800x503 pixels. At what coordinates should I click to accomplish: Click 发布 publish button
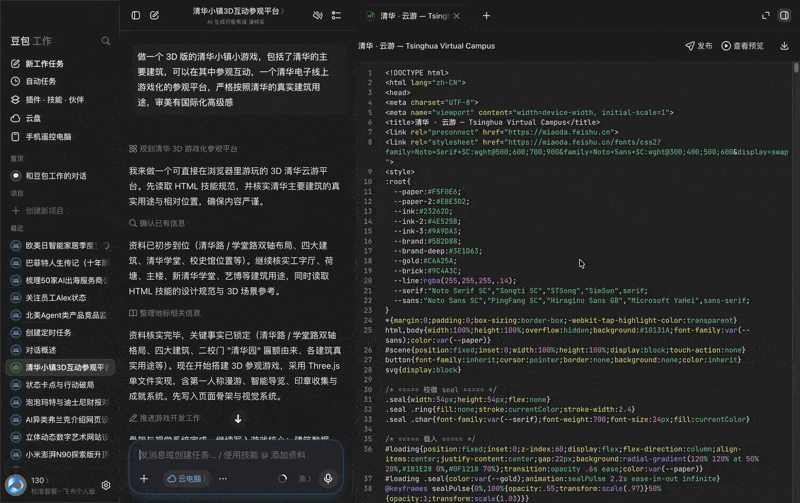tap(698, 46)
